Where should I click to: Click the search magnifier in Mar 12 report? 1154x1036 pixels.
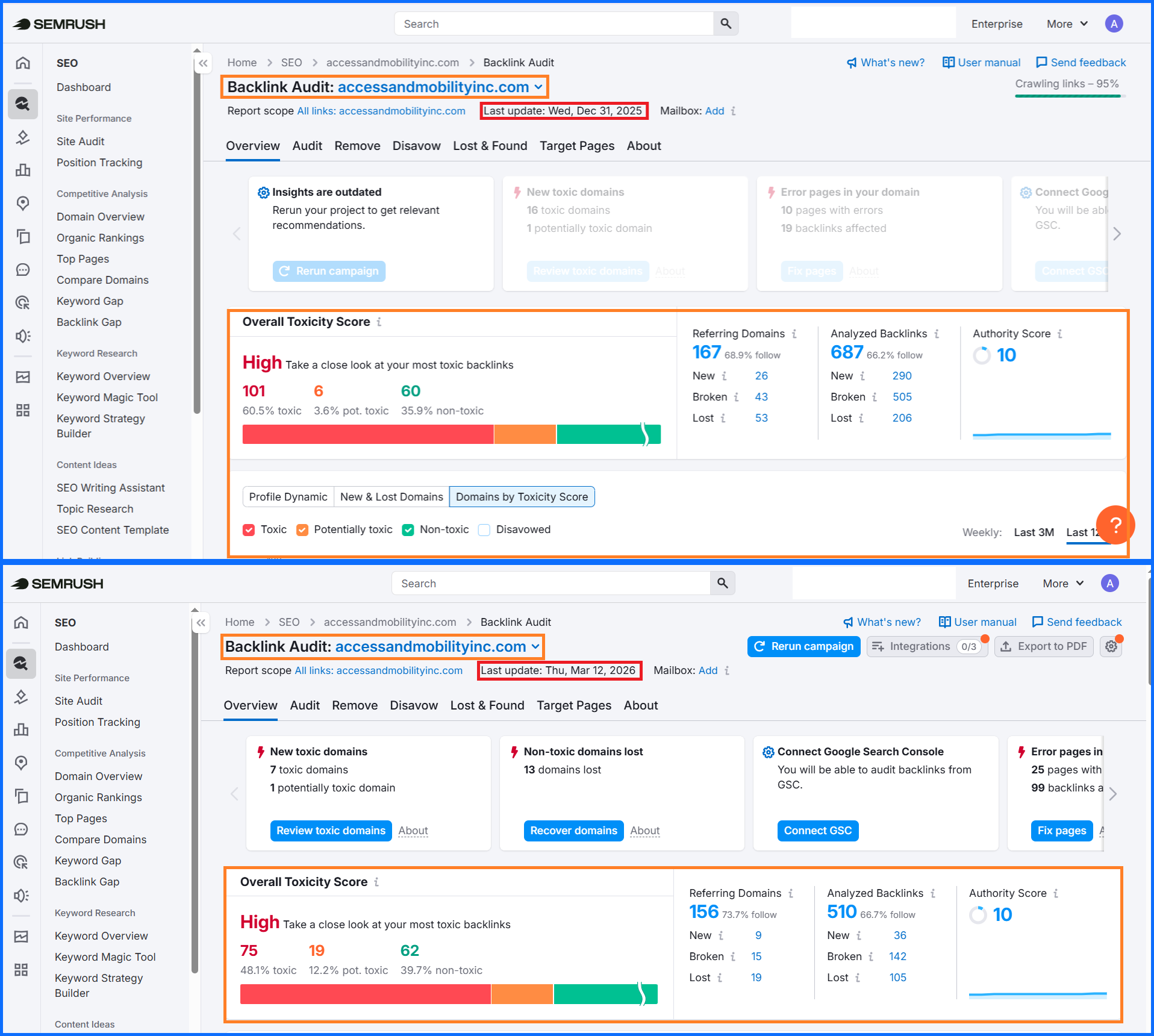[x=722, y=583]
